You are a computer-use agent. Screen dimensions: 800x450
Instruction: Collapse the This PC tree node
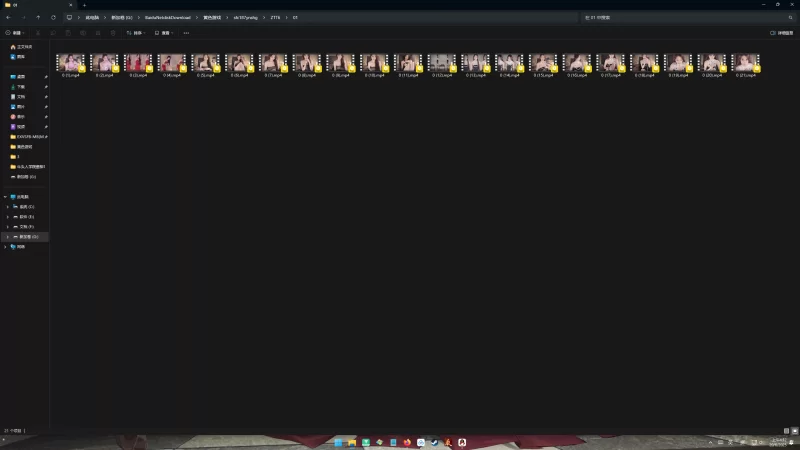pyautogui.click(x=5, y=197)
